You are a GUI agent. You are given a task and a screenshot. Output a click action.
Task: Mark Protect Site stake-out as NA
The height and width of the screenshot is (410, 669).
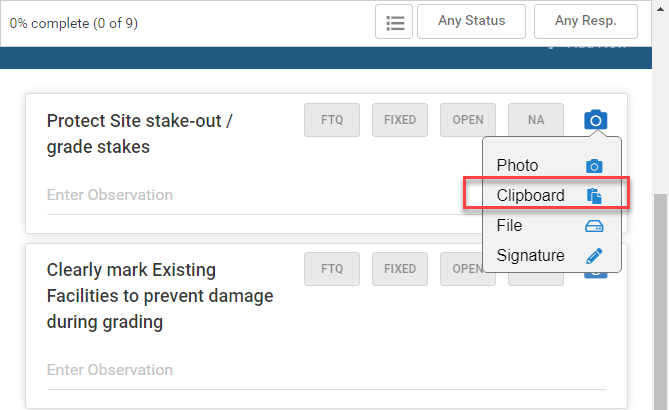click(536, 120)
